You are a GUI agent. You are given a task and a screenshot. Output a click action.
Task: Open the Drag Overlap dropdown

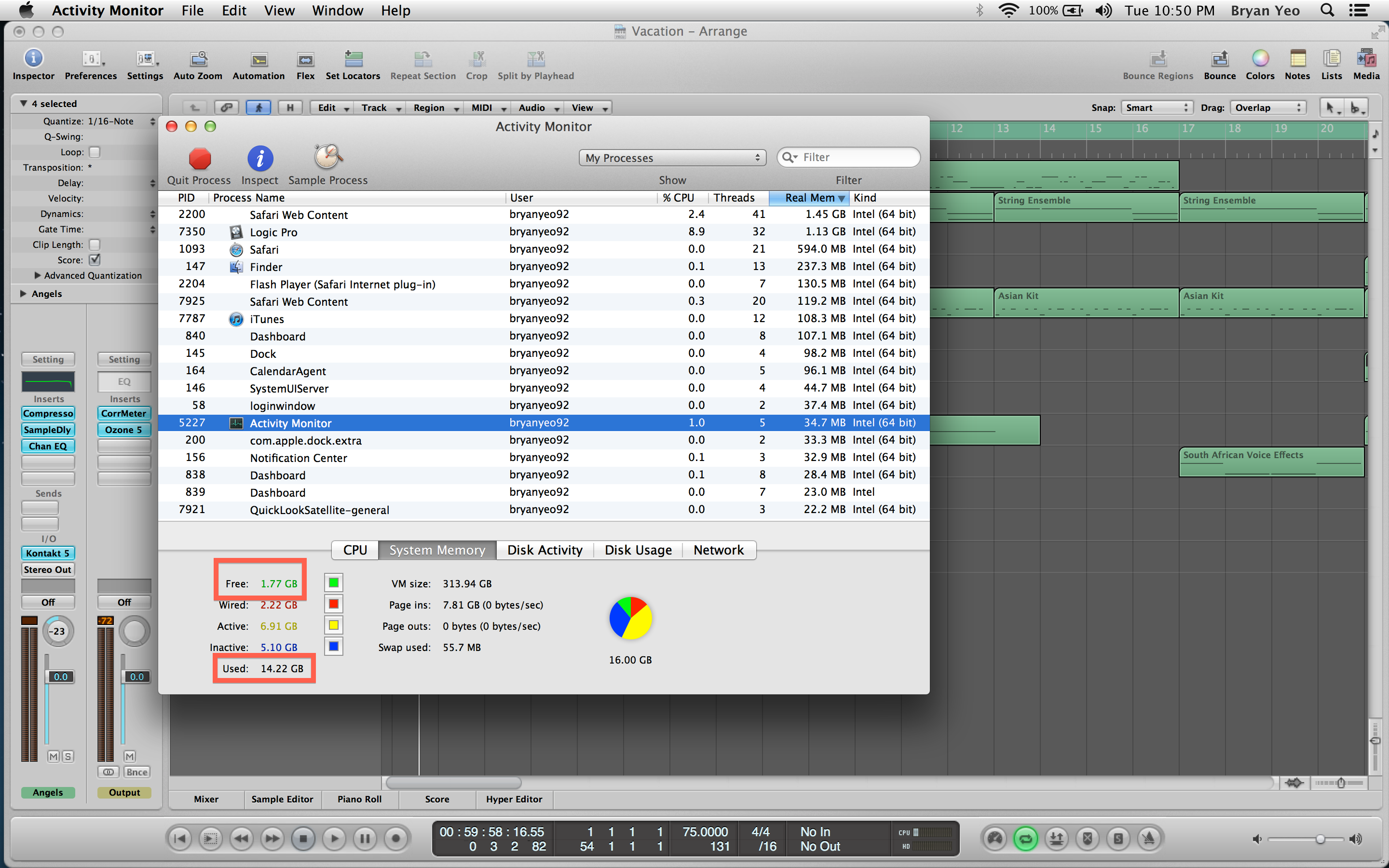point(1268,108)
